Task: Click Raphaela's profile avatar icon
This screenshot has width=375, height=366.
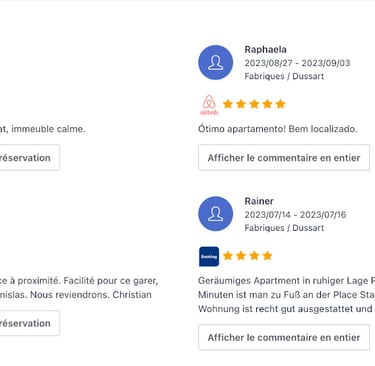Action: pyautogui.click(x=216, y=63)
